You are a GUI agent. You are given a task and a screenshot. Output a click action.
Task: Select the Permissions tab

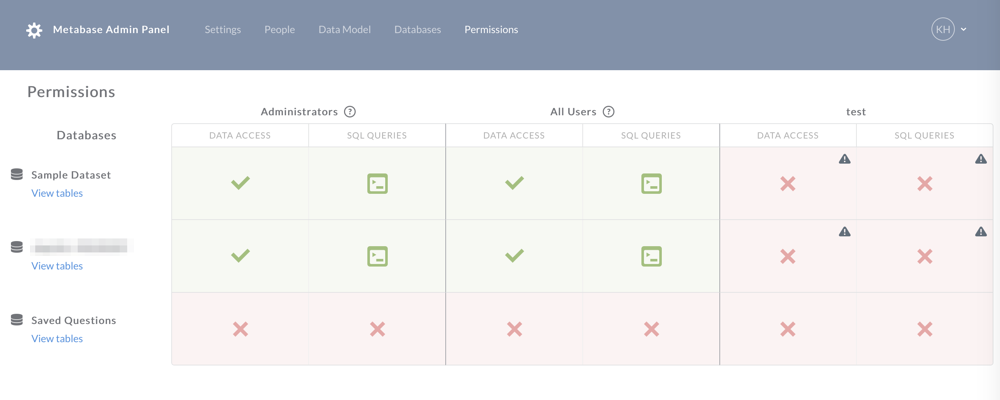(x=491, y=30)
